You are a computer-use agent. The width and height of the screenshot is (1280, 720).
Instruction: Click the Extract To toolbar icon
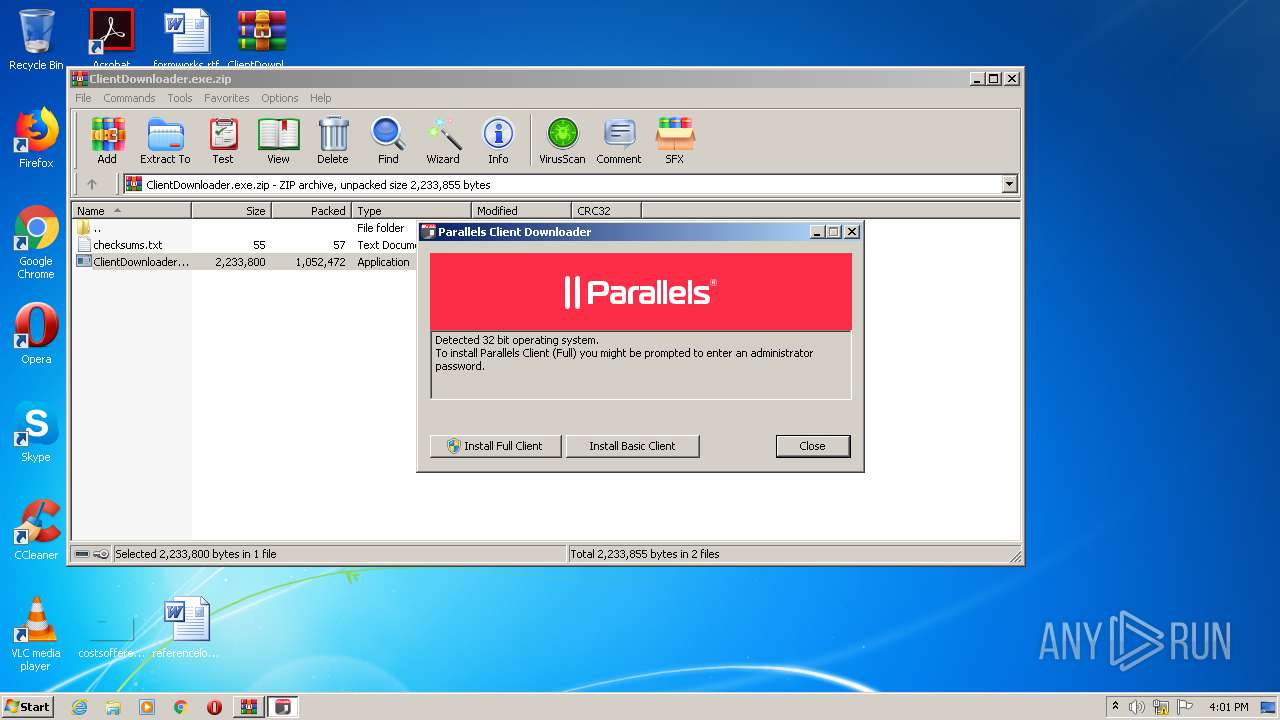(x=165, y=141)
